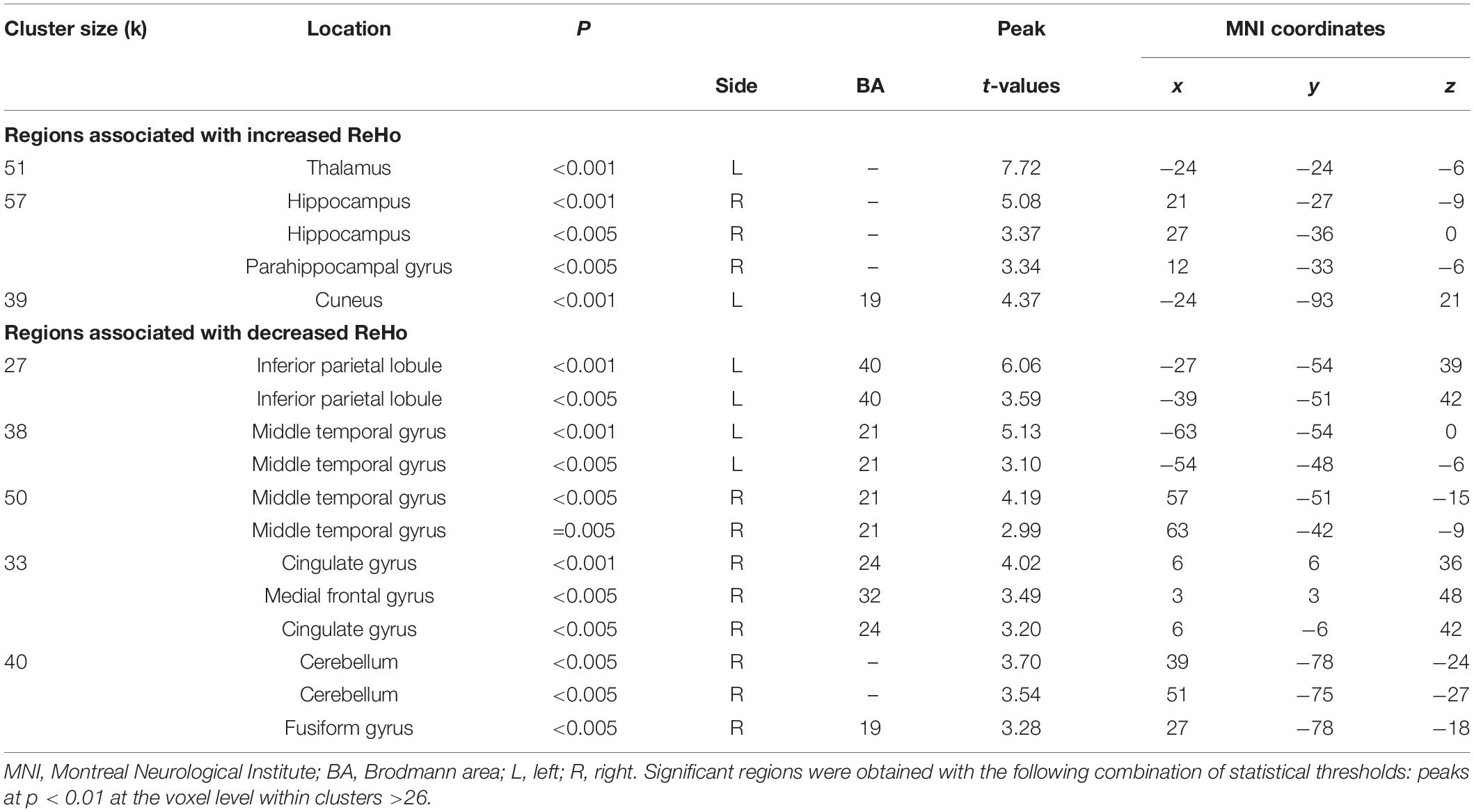Viewport: 1474px width, 812px height.
Task: Select the '=0.005' P value cell
Action: (584, 530)
